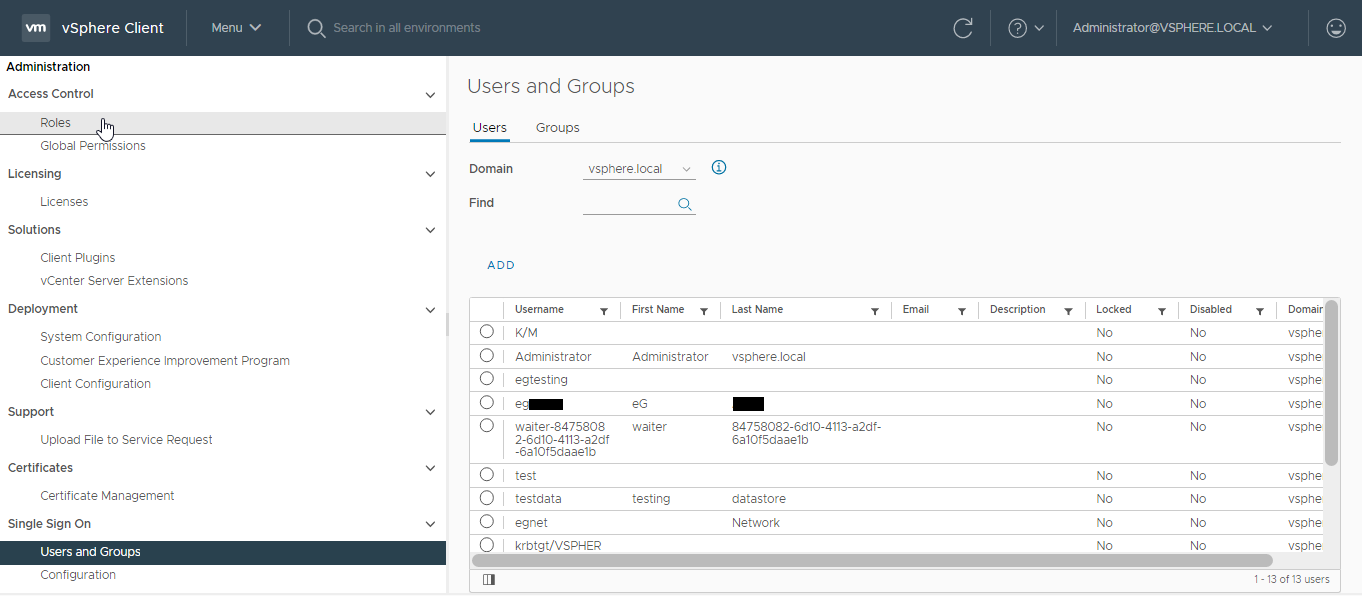Select the krbtgt/VSPHER user radio button

click(487, 544)
